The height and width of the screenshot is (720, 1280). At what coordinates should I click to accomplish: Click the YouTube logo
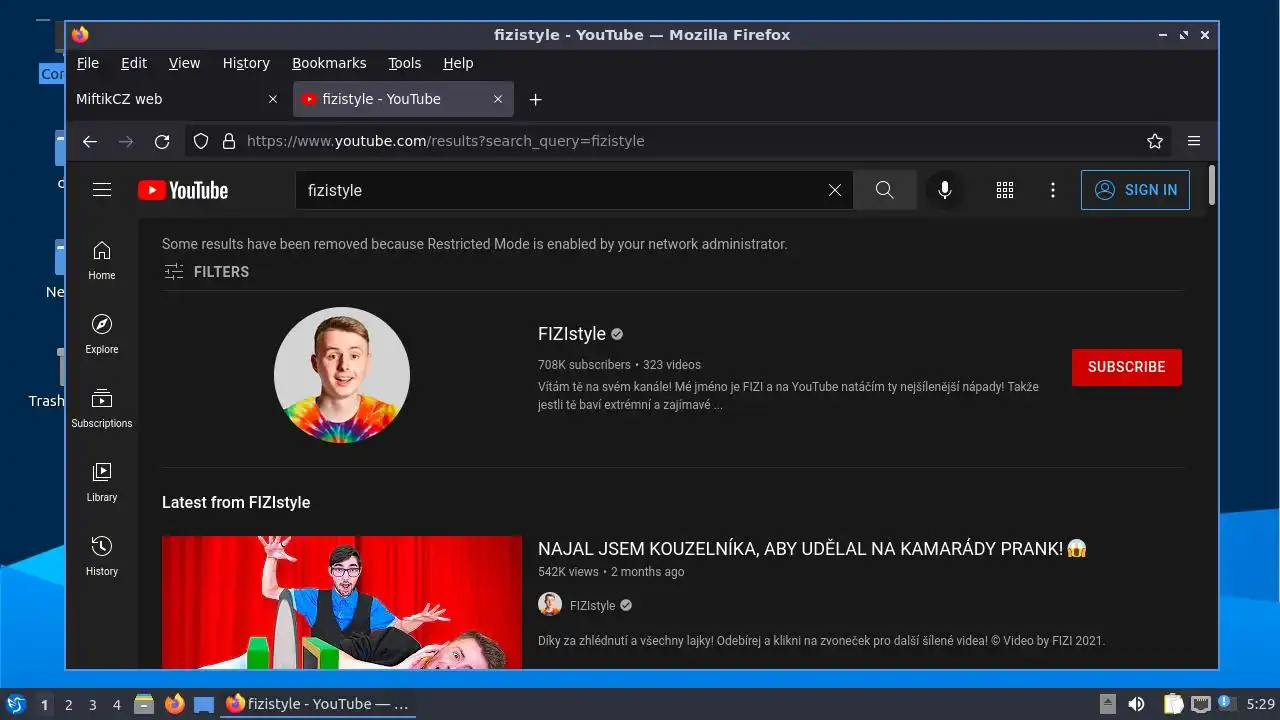coord(183,190)
